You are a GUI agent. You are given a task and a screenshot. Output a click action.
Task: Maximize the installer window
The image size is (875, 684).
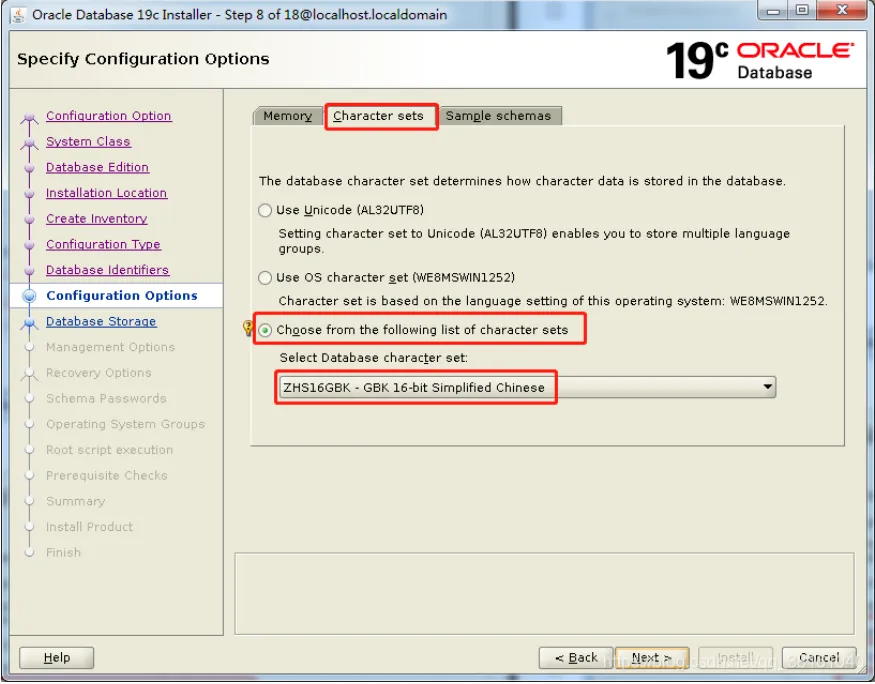(x=802, y=11)
